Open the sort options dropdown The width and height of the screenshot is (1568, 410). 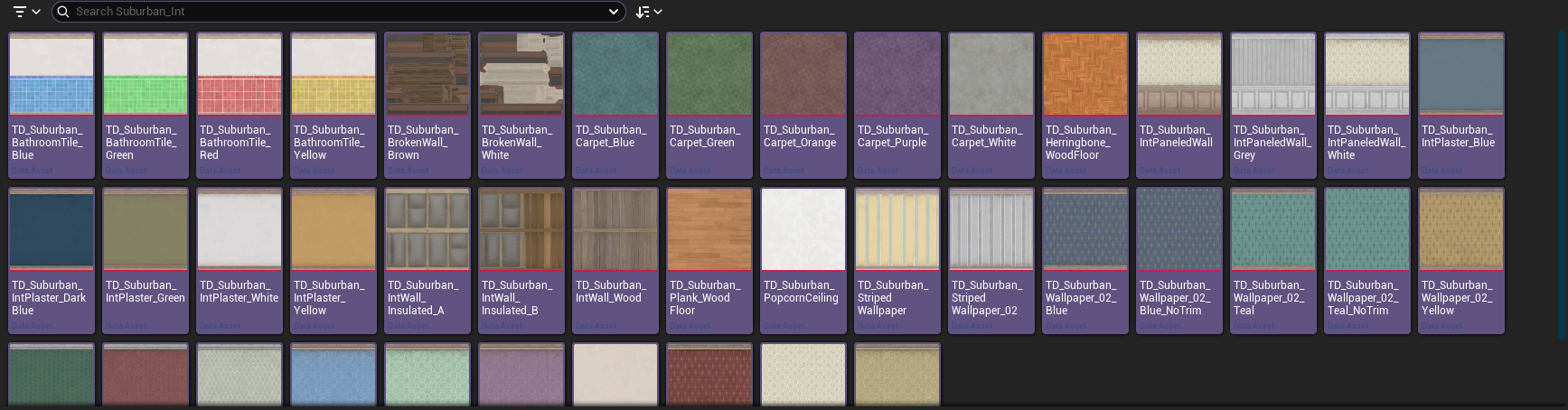(648, 12)
